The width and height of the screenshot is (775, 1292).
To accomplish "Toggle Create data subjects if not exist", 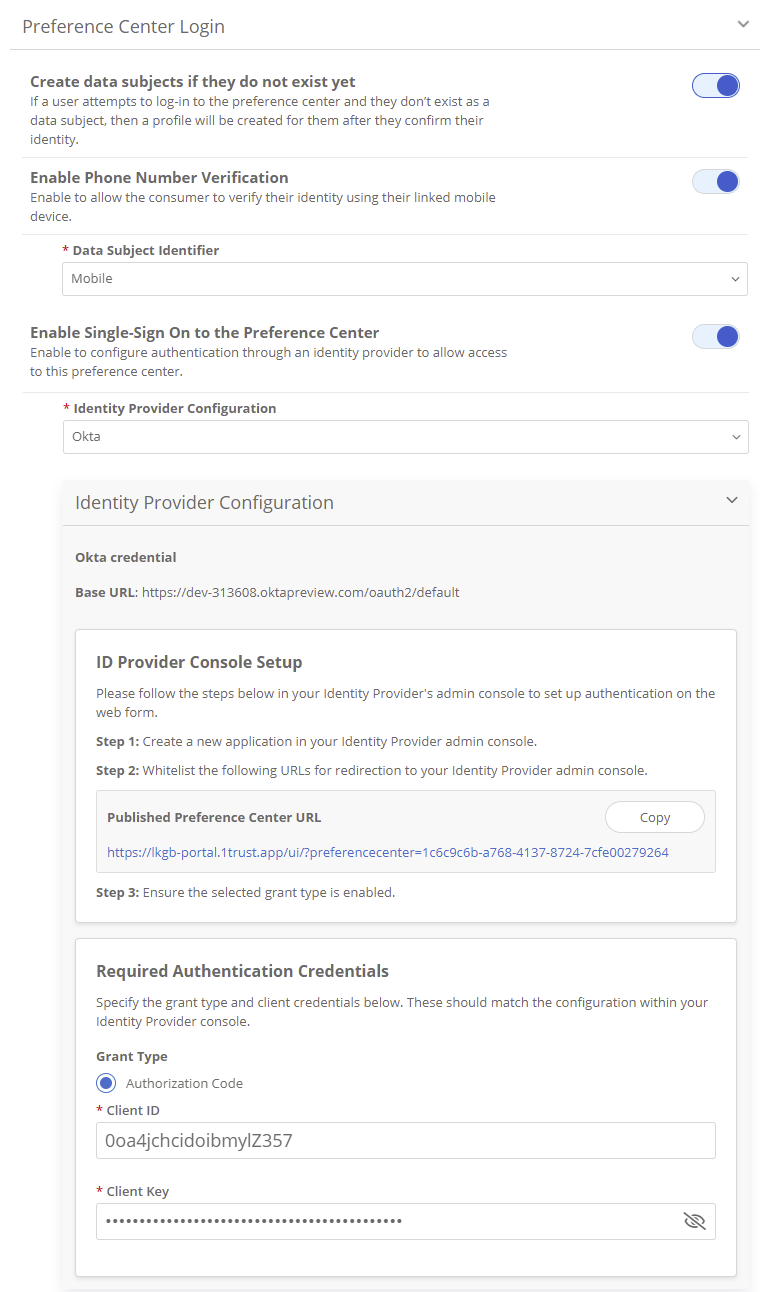I will click(x=715, y=86).
